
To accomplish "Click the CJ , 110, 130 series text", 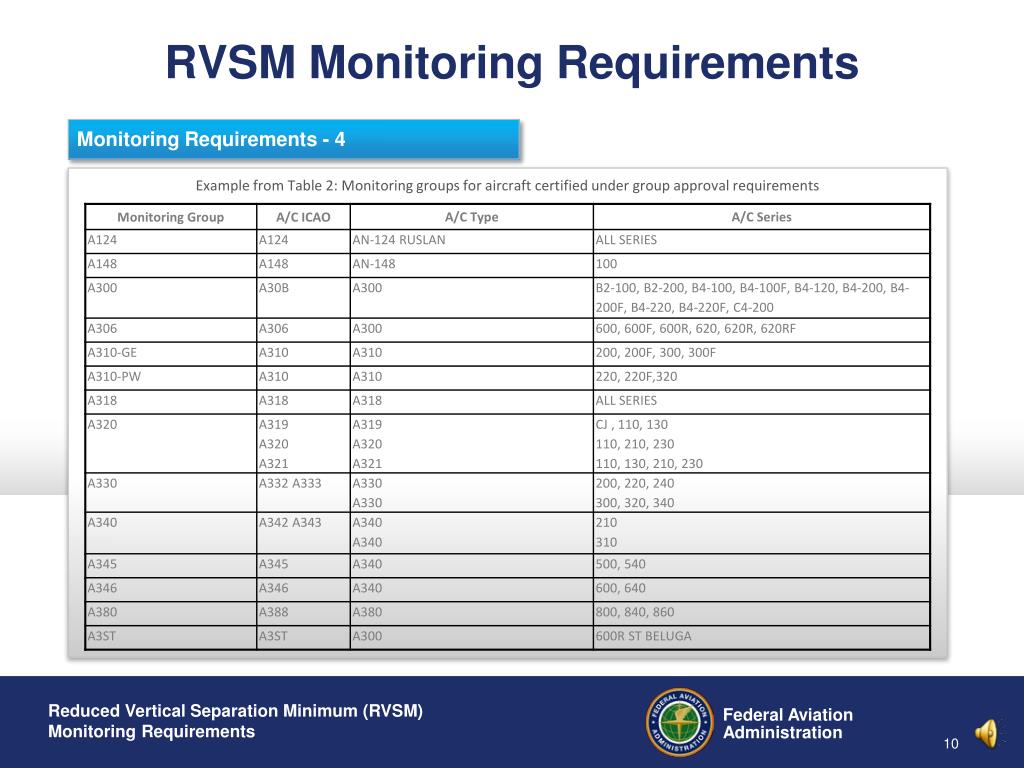I will point(632,424).
